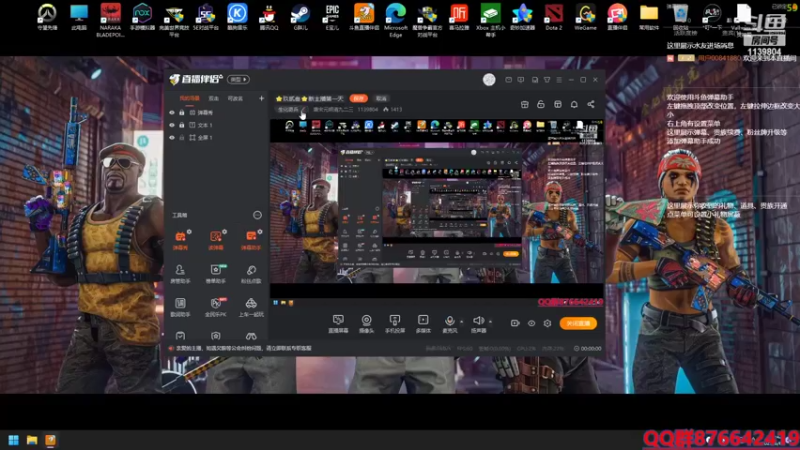This screenshot has width=800, height=450.
Task: Open the Dota 2 desktop shortcut
Action: point(554,17)
